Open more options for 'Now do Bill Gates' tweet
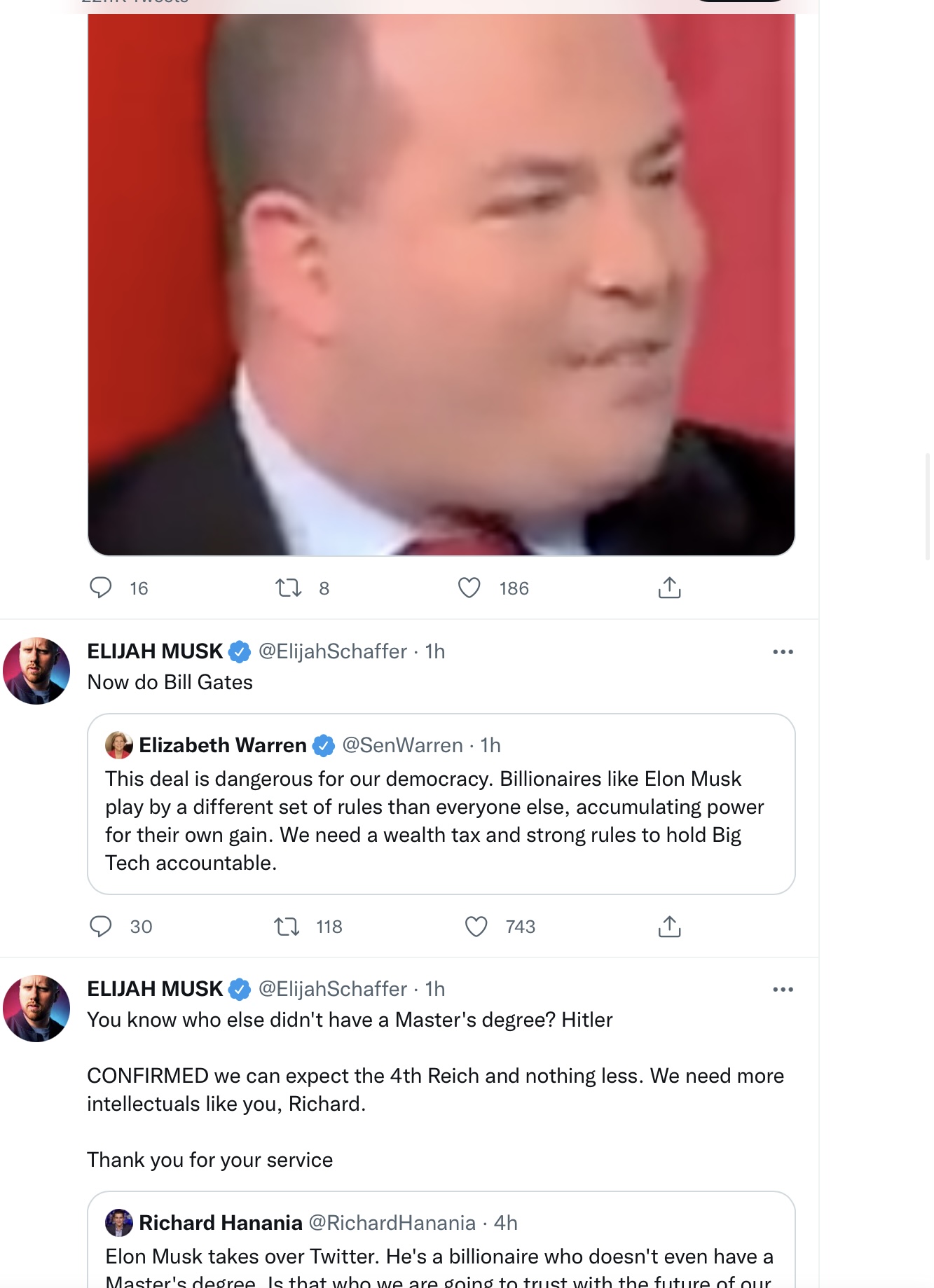The width and height of the screenshot is (934, 1288). click(x=783, y=651)
